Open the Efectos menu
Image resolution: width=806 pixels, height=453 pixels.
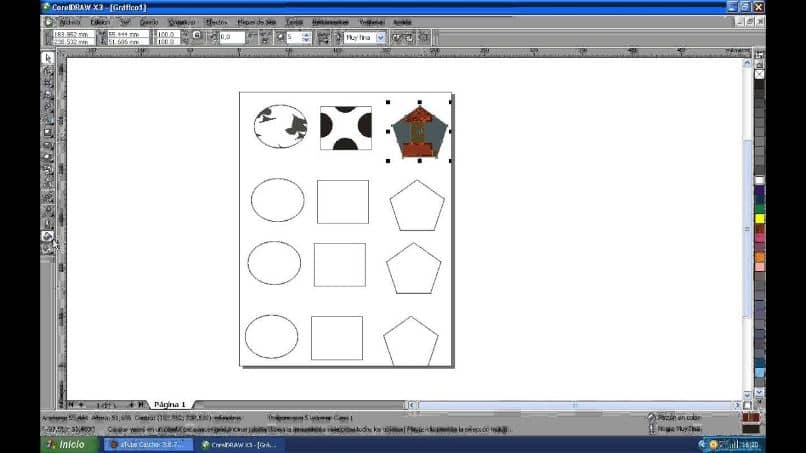coord(216,22)
